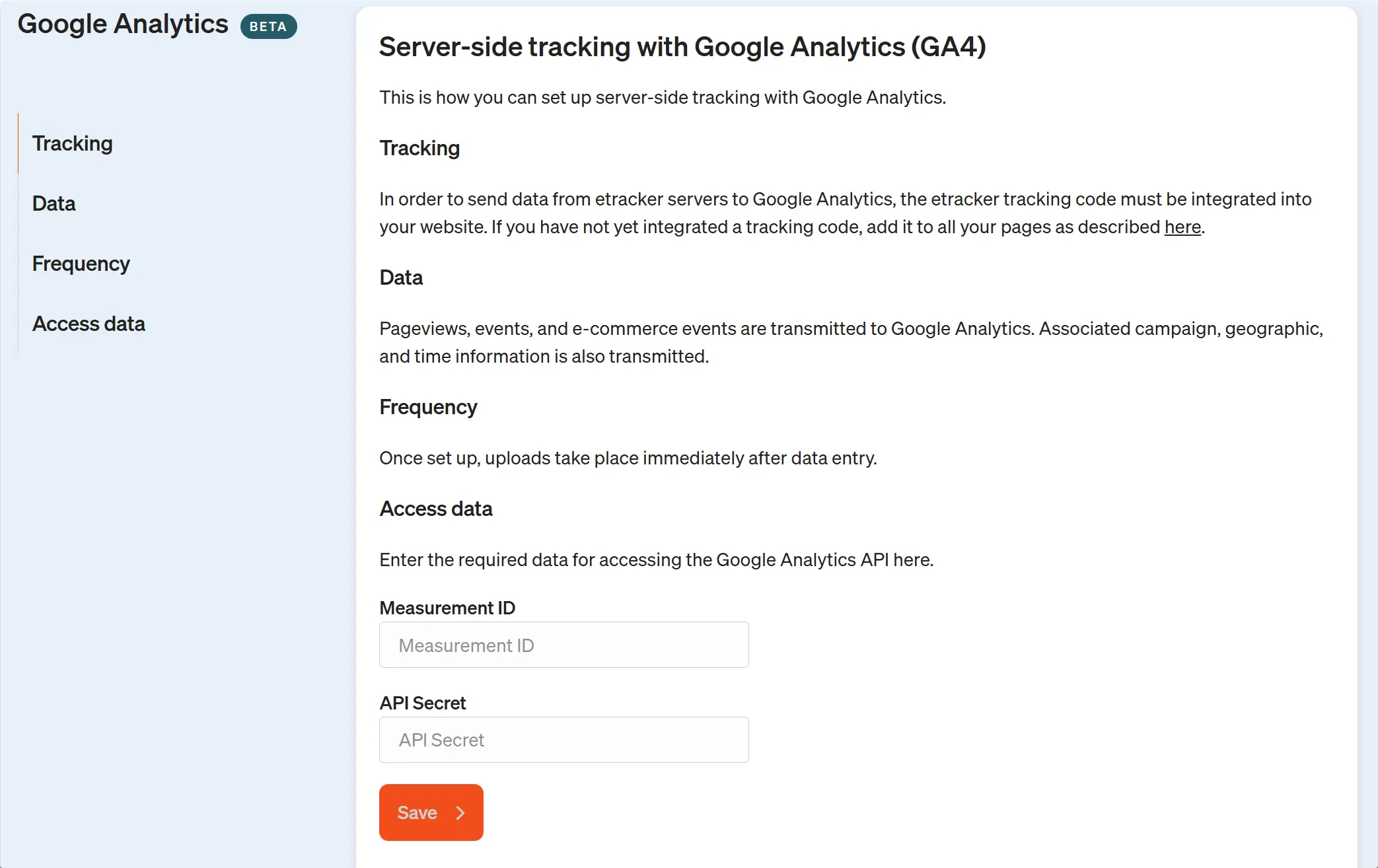
Task: Click the Frequency heading in the content area
Action: 428,407
